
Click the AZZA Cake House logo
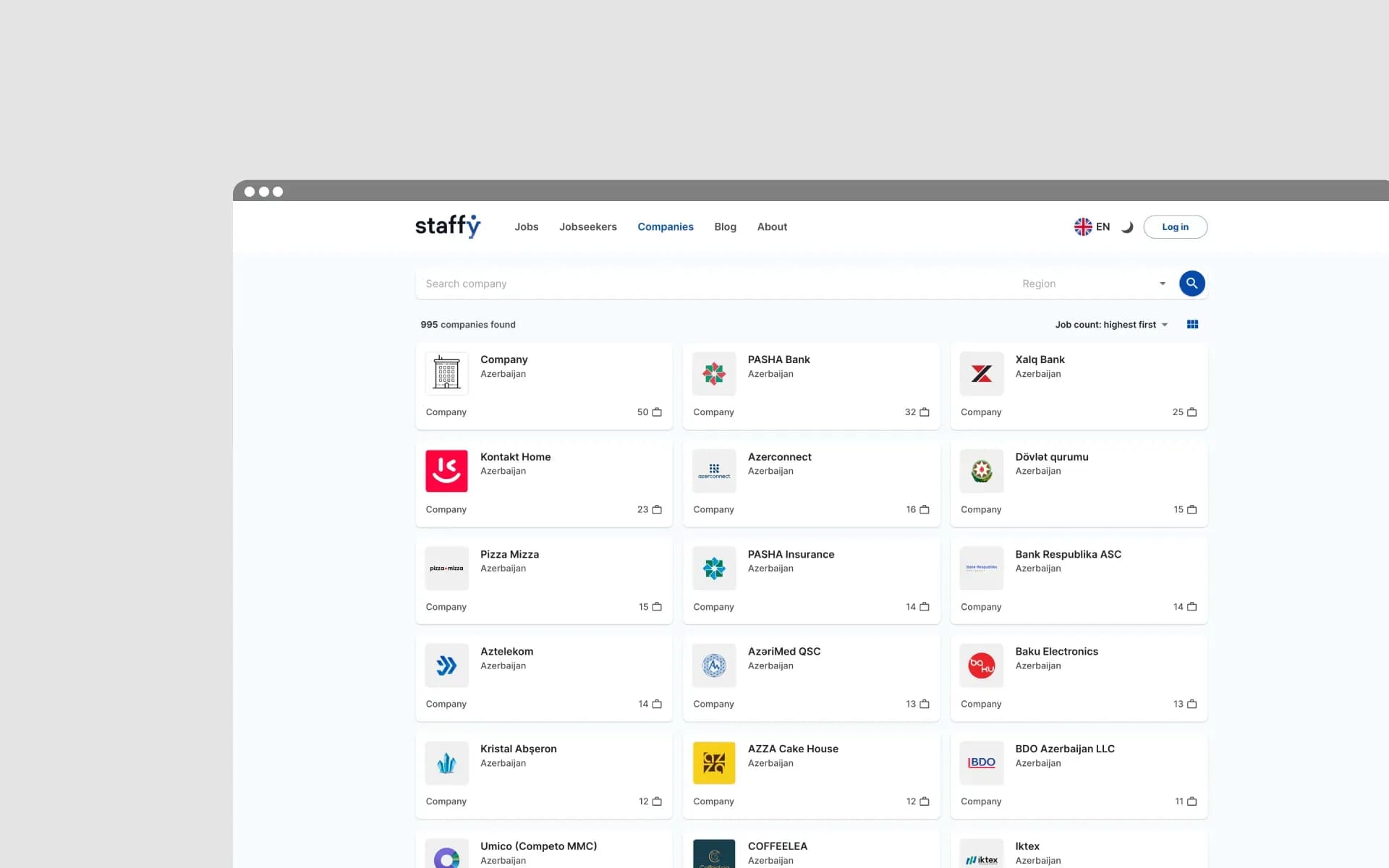point(714,763)
